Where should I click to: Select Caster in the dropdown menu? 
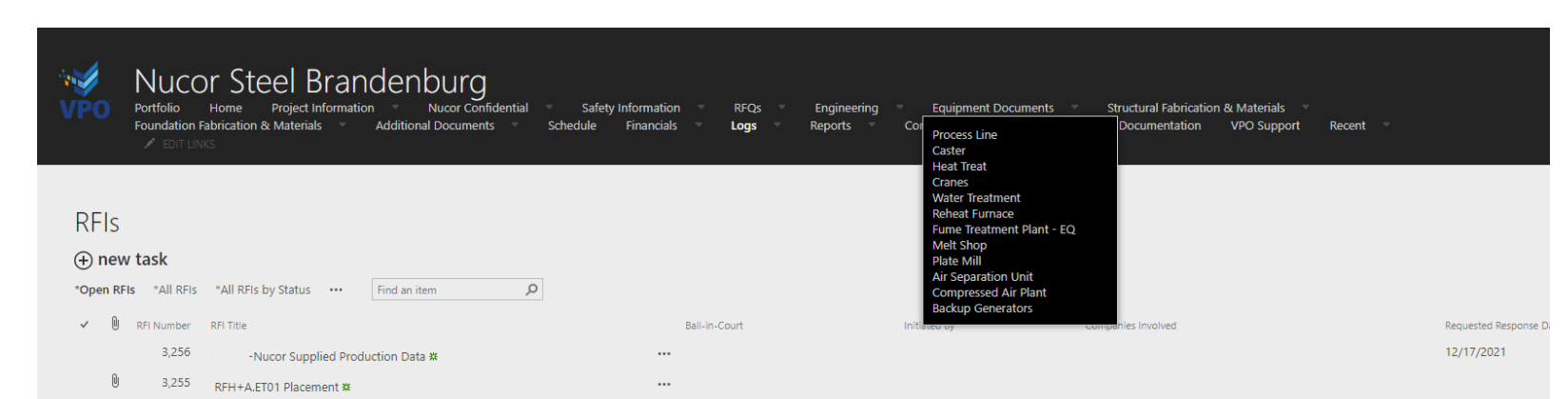949,150
